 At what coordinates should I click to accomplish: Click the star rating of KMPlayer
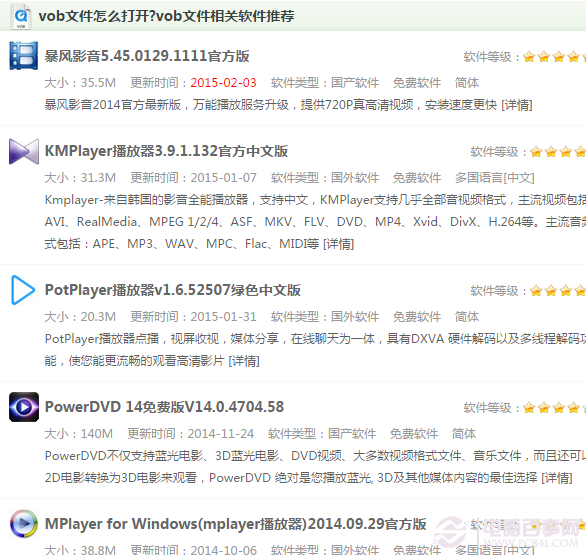click(x=558, y=152)
